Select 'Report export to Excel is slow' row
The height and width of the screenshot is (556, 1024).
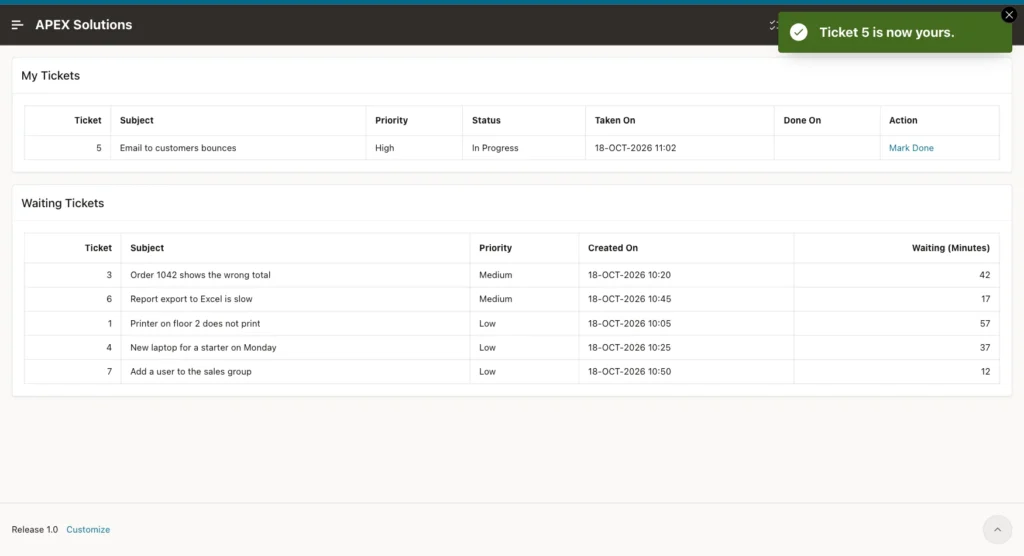pyautogui.click(x=512, y=299)
